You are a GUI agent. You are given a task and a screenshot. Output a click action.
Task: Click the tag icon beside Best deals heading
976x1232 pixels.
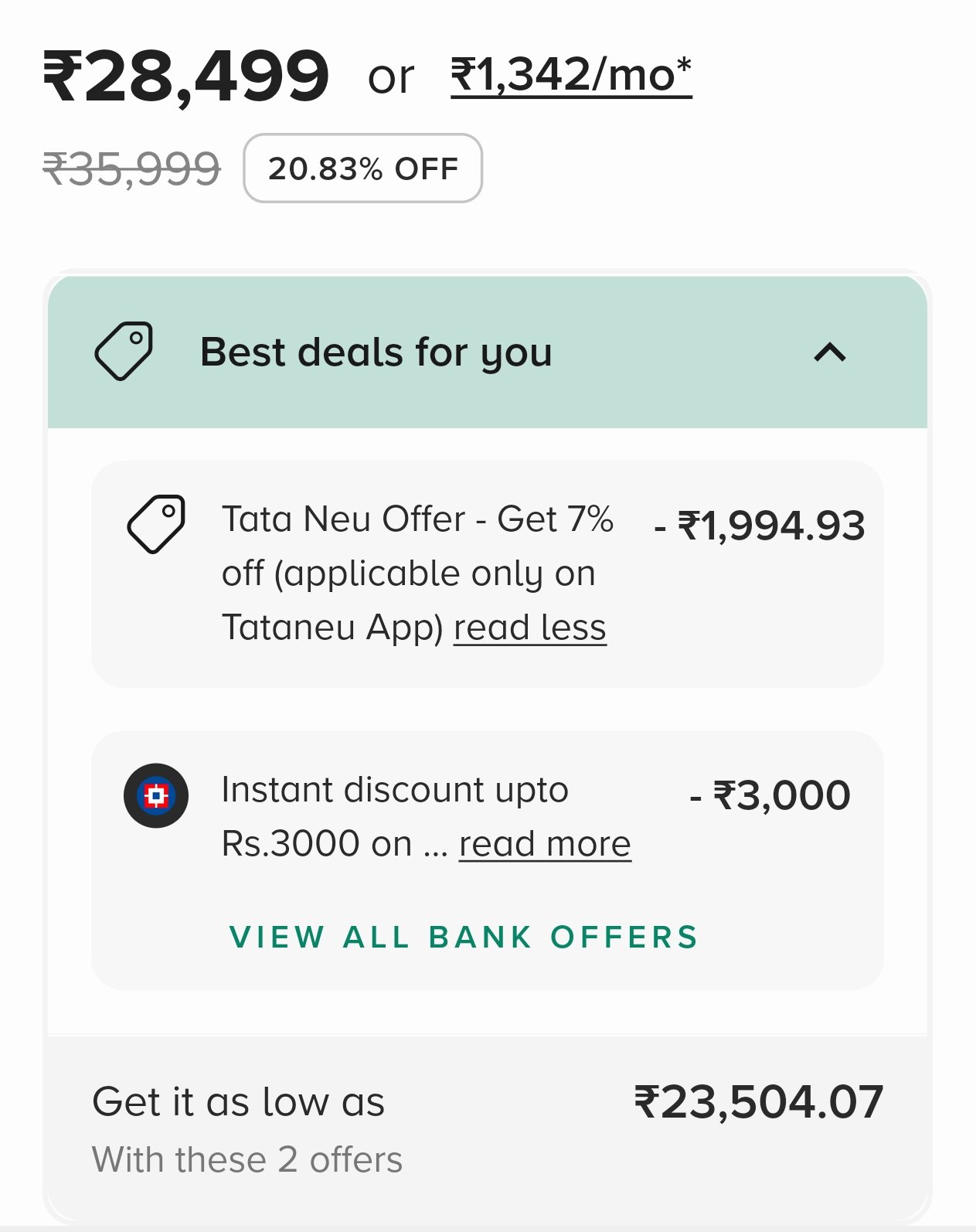[124, 352]
